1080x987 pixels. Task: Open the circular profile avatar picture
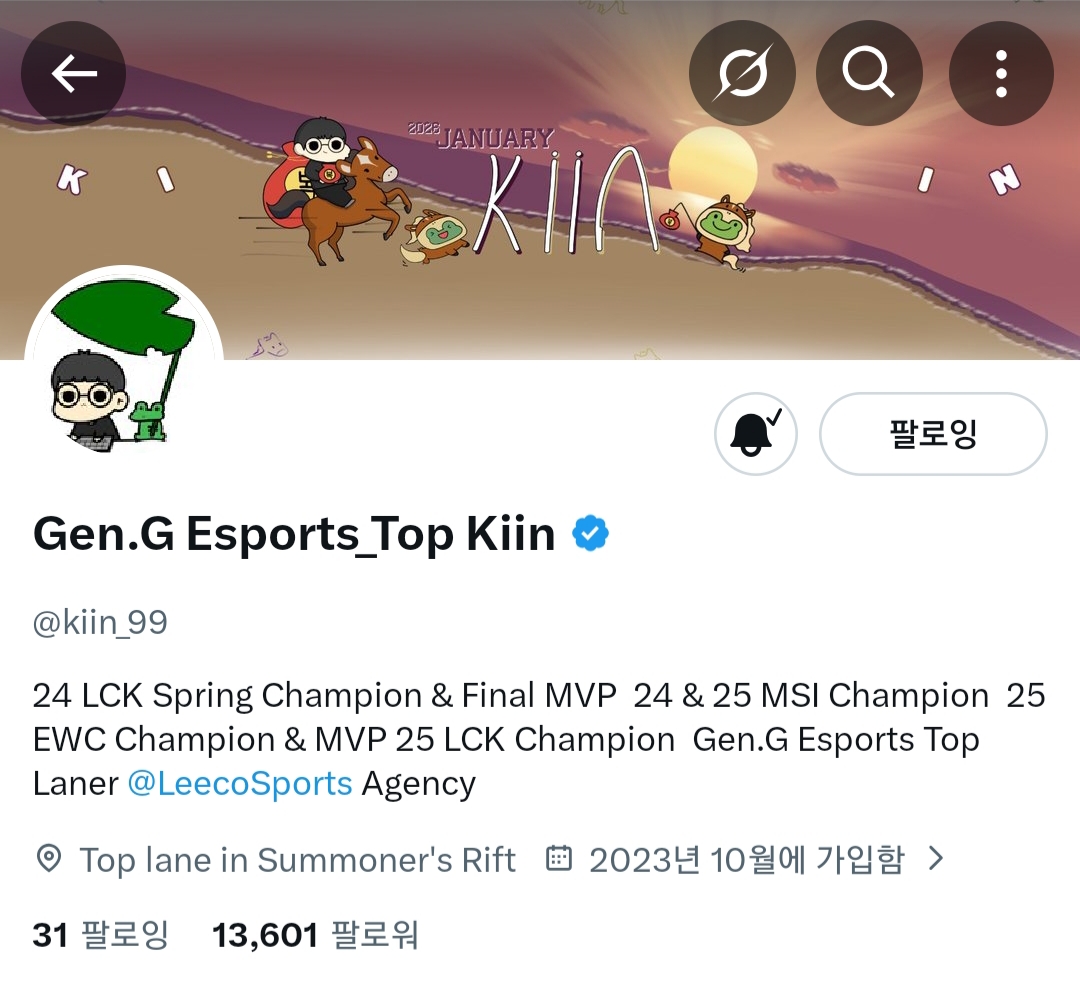pos(124,365)
